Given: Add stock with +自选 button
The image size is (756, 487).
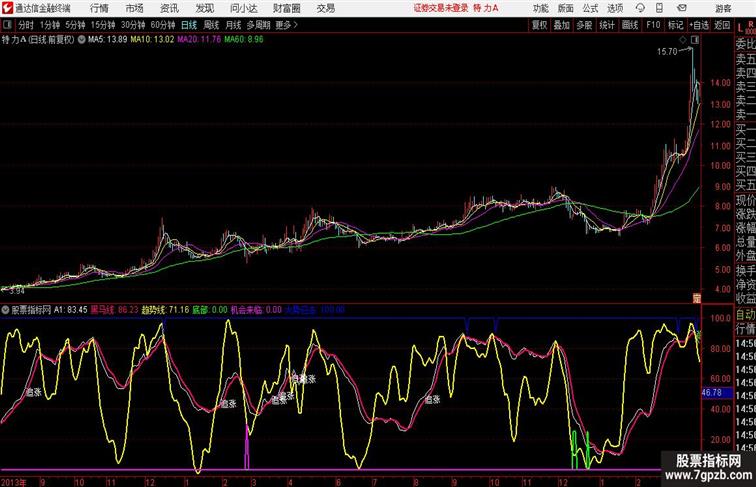Looking at the screenshot, I should pyautogui.click(x=699, y=25).
